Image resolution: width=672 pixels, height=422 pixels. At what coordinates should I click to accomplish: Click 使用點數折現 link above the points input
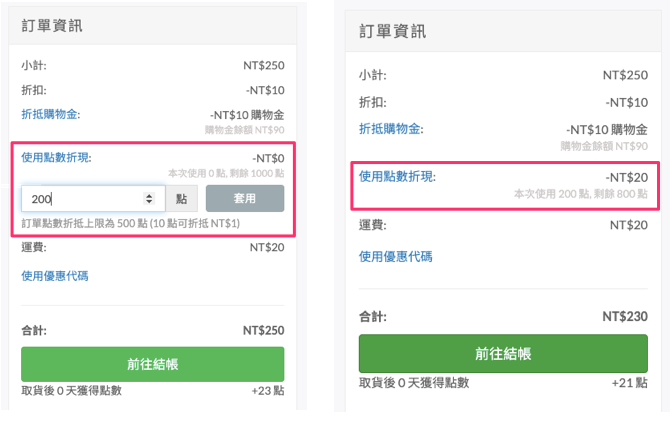pos(62,157)
